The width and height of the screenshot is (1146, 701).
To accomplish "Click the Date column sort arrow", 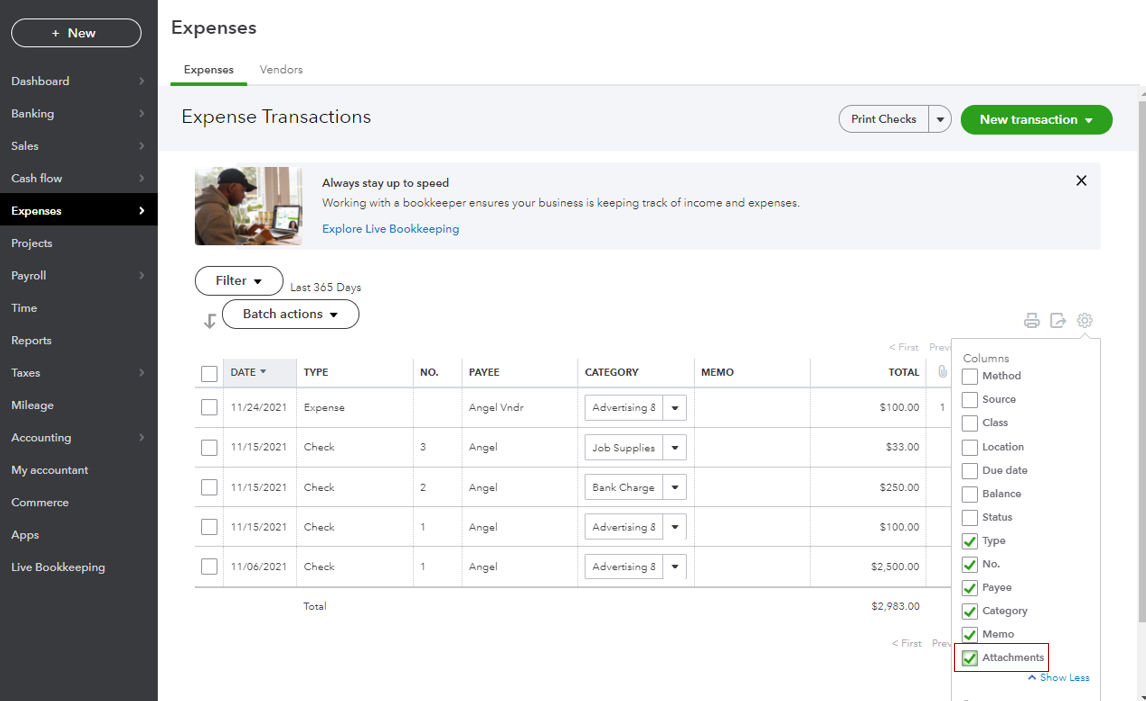I will (263, 372).
